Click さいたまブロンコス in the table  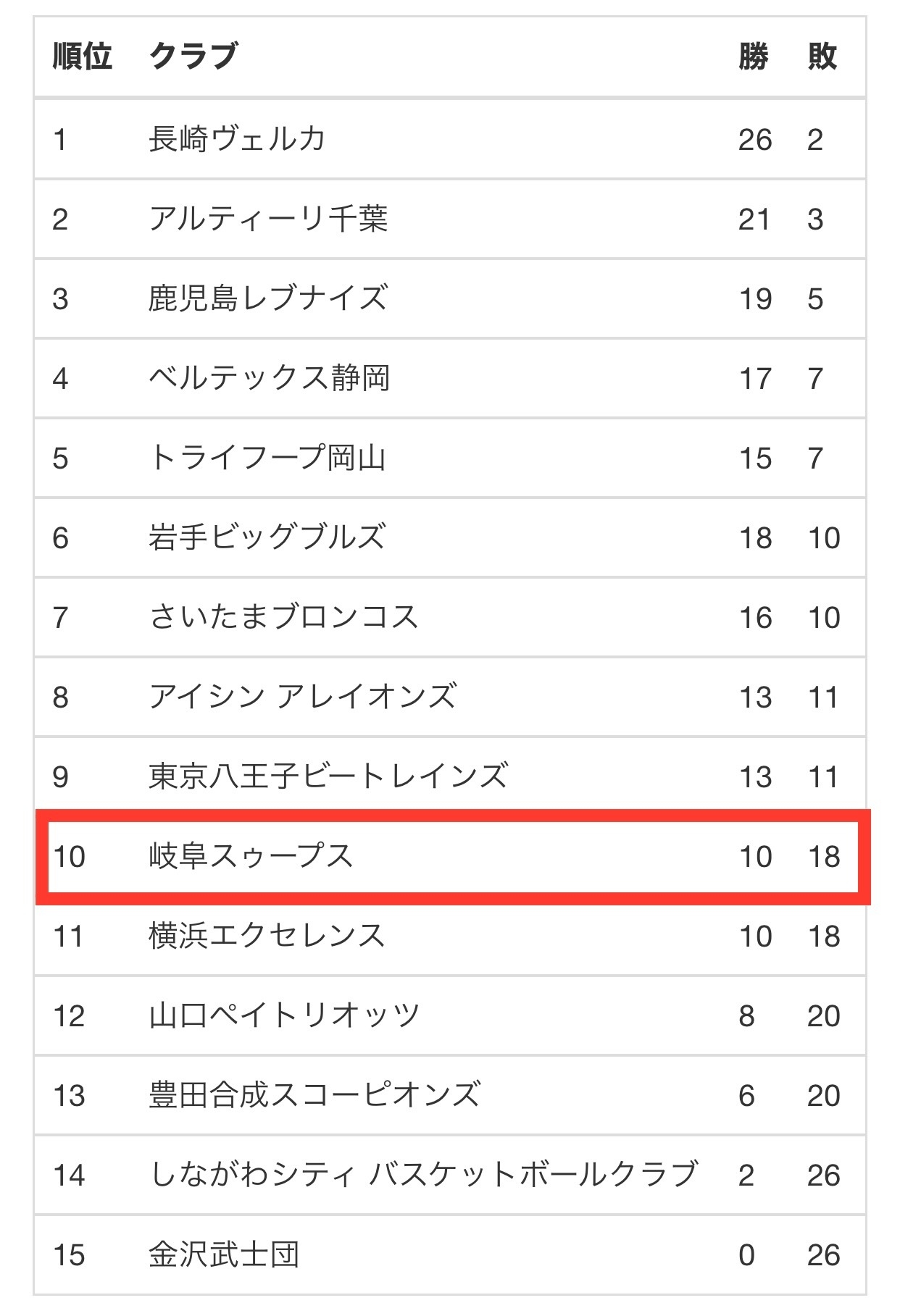(x=284, y=617)
